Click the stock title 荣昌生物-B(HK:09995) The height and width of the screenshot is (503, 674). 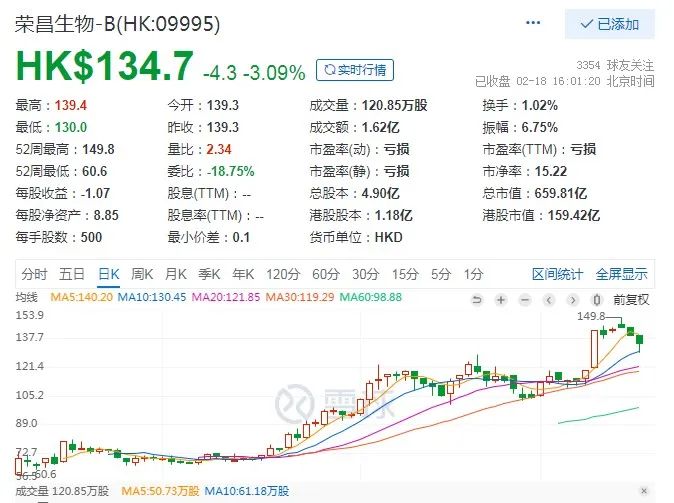pos(117,24)
